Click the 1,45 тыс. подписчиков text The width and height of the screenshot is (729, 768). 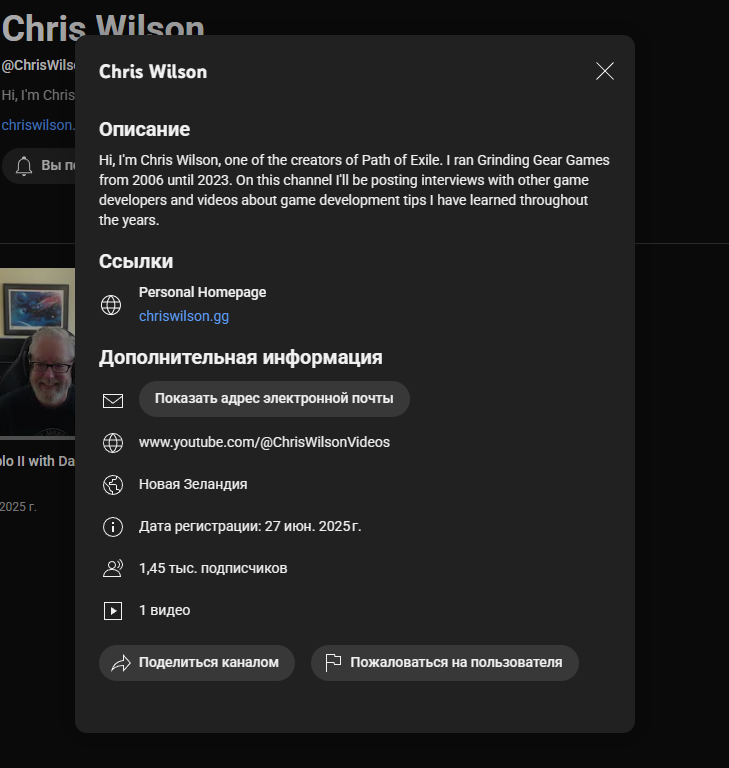[213, 569]
